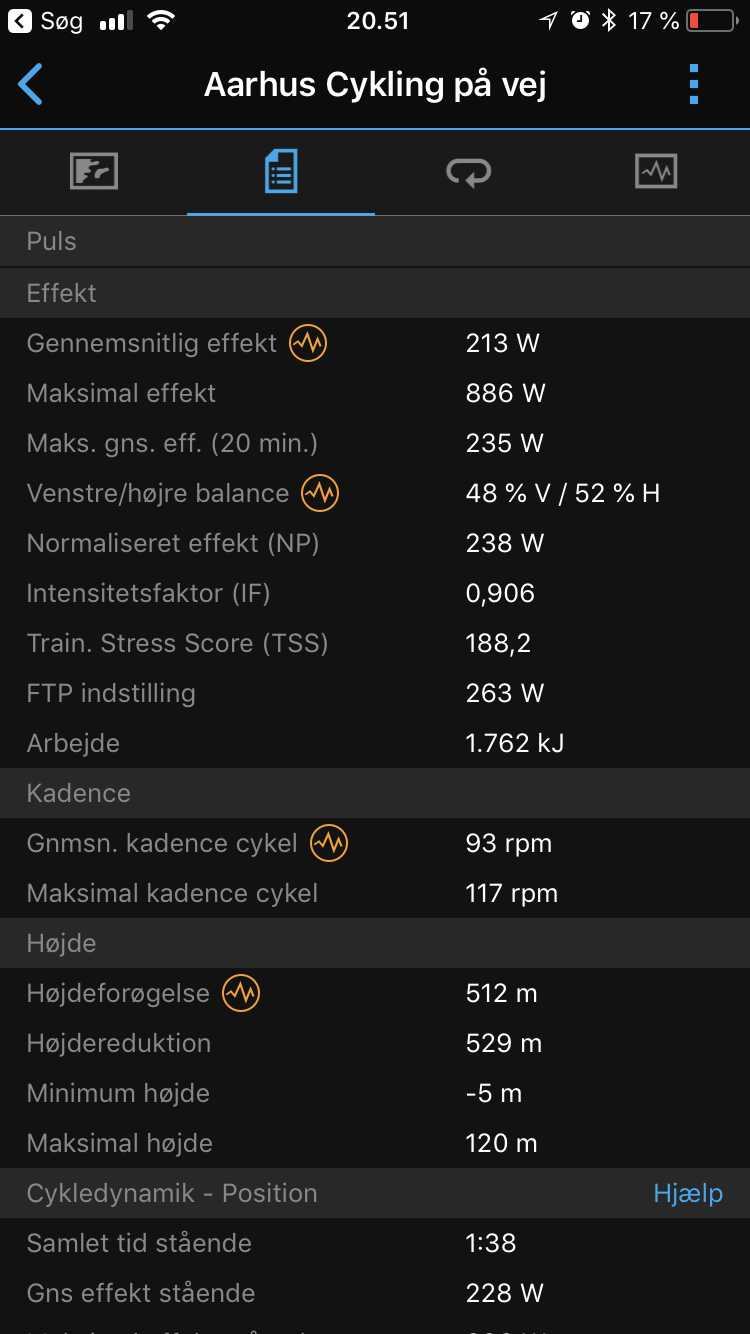Collapse the Effekt section header

[x=375, y=293]
